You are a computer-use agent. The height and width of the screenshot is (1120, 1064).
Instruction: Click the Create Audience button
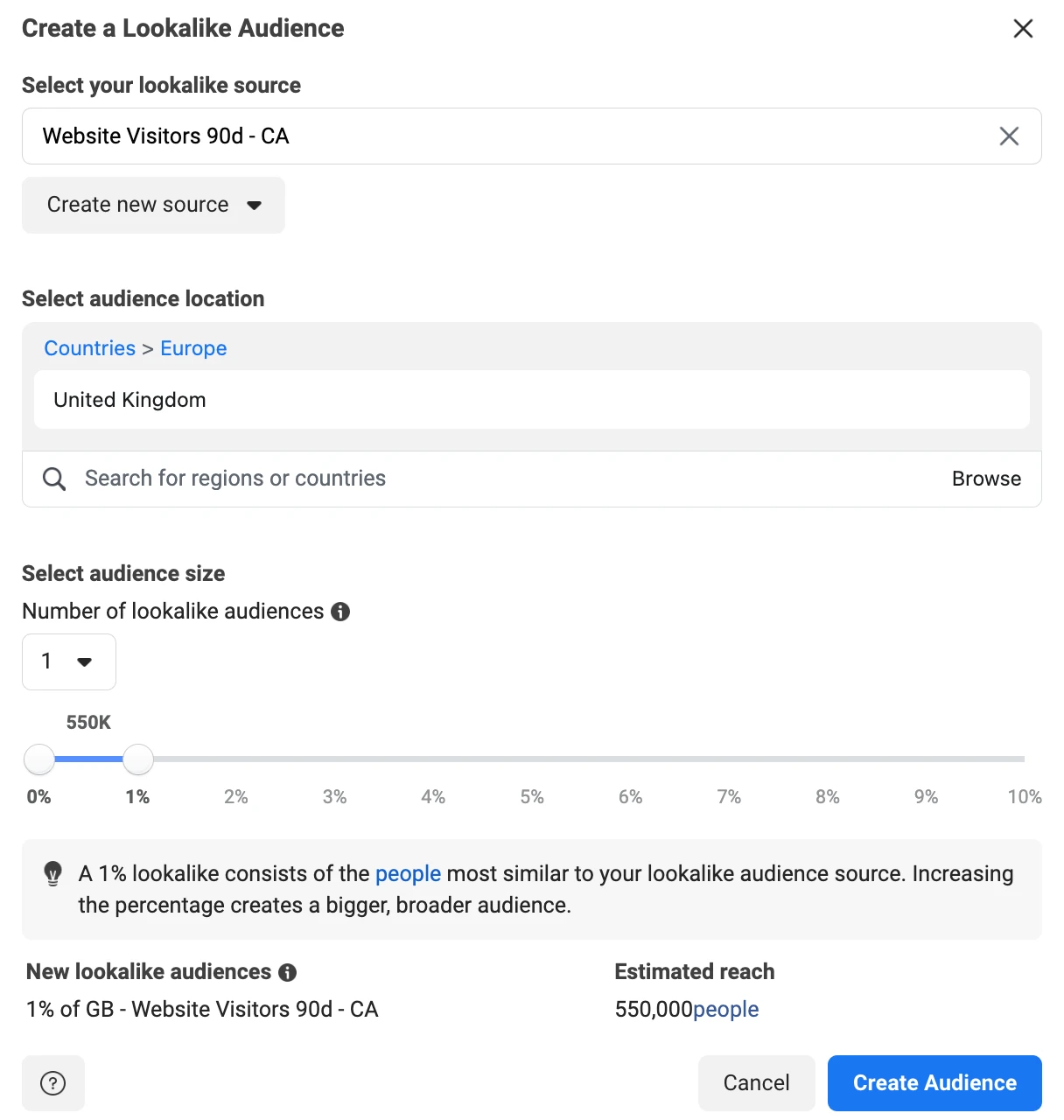[934, 1083]
